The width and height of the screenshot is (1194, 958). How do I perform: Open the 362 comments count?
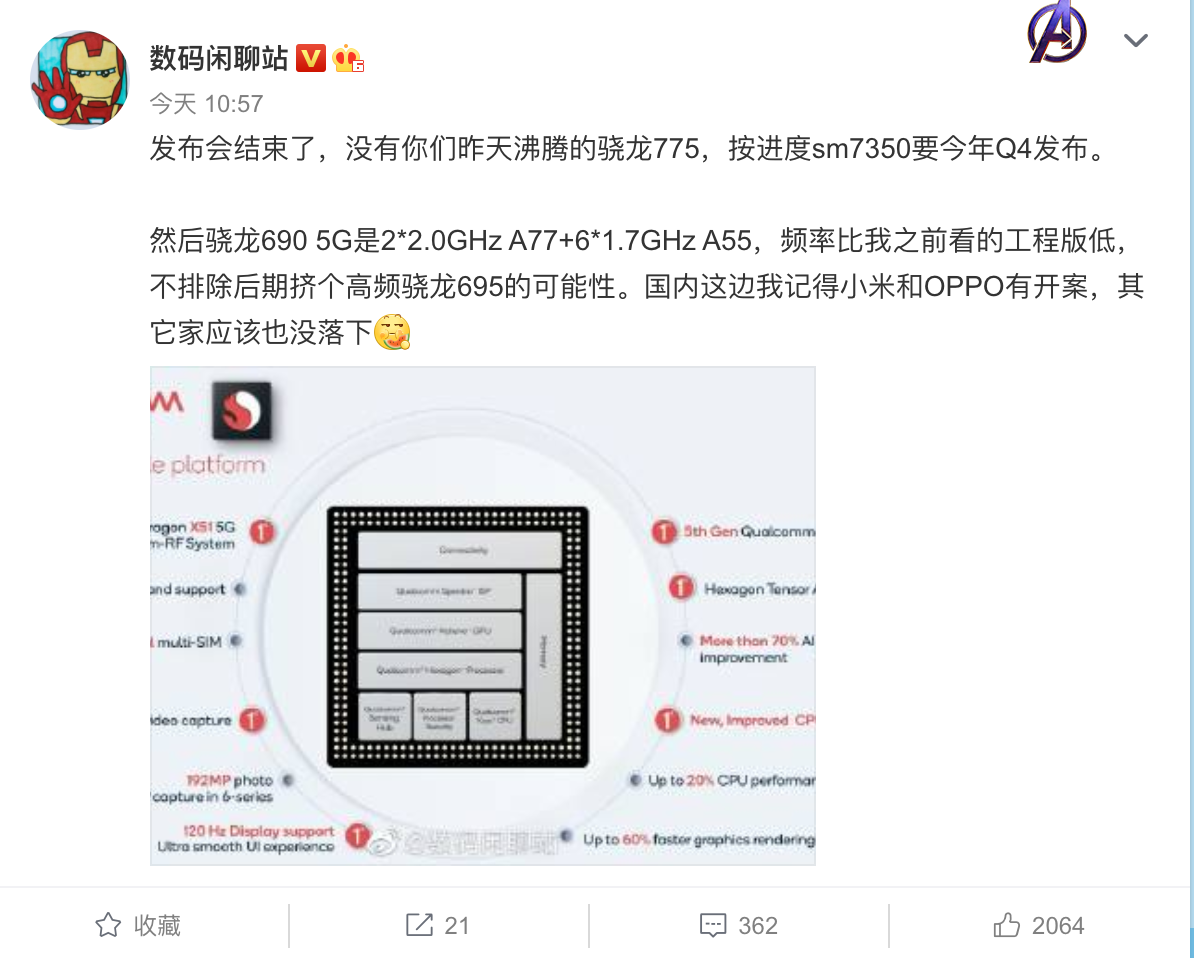tap(758, 925)
